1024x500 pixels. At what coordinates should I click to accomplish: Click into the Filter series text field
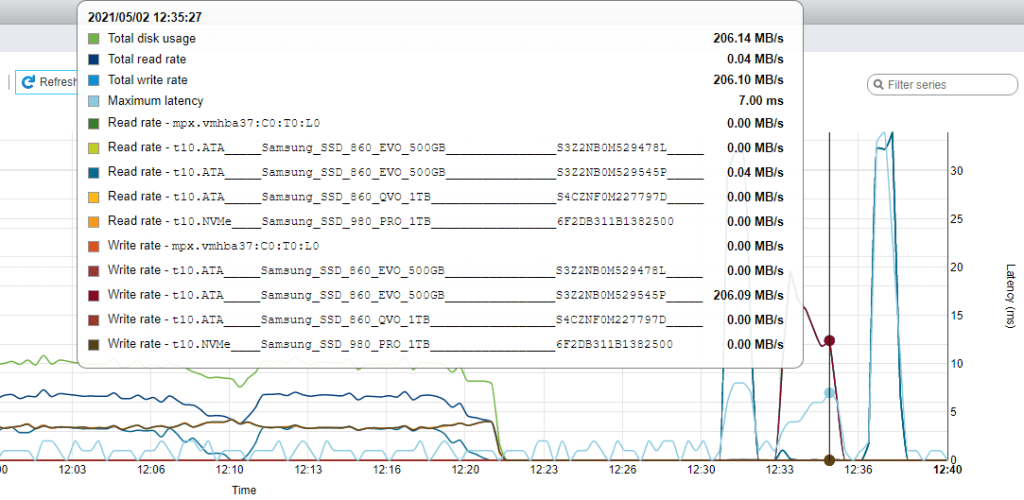click(x=935, y=85)
